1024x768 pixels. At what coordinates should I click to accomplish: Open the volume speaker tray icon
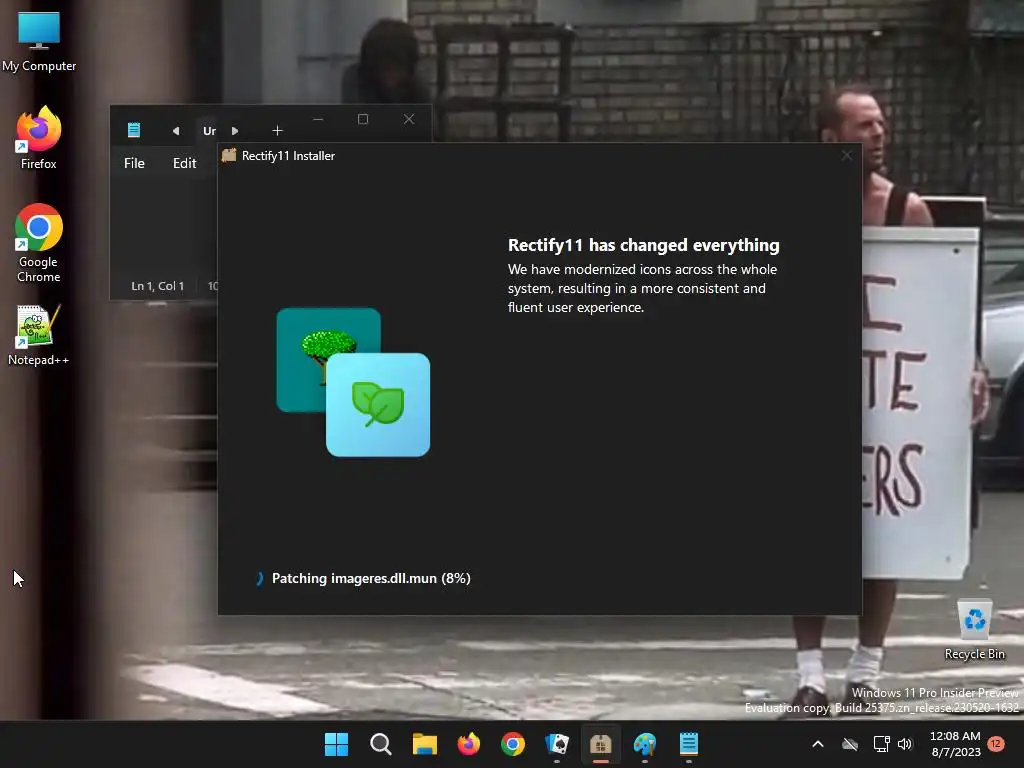tap(904, 744)
